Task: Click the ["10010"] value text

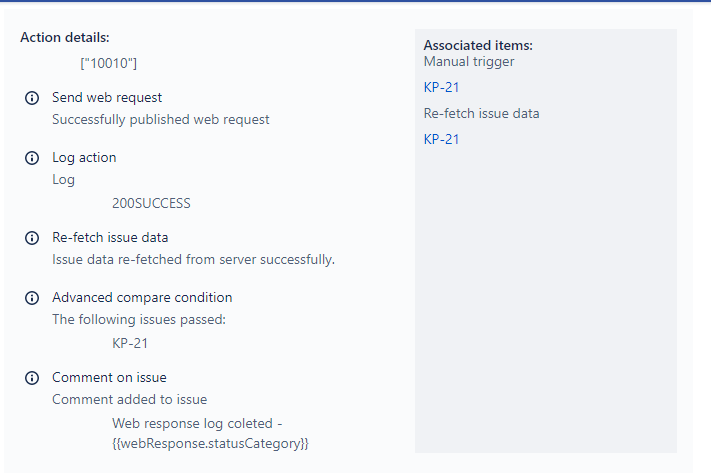Action: [x=108, y=63]
